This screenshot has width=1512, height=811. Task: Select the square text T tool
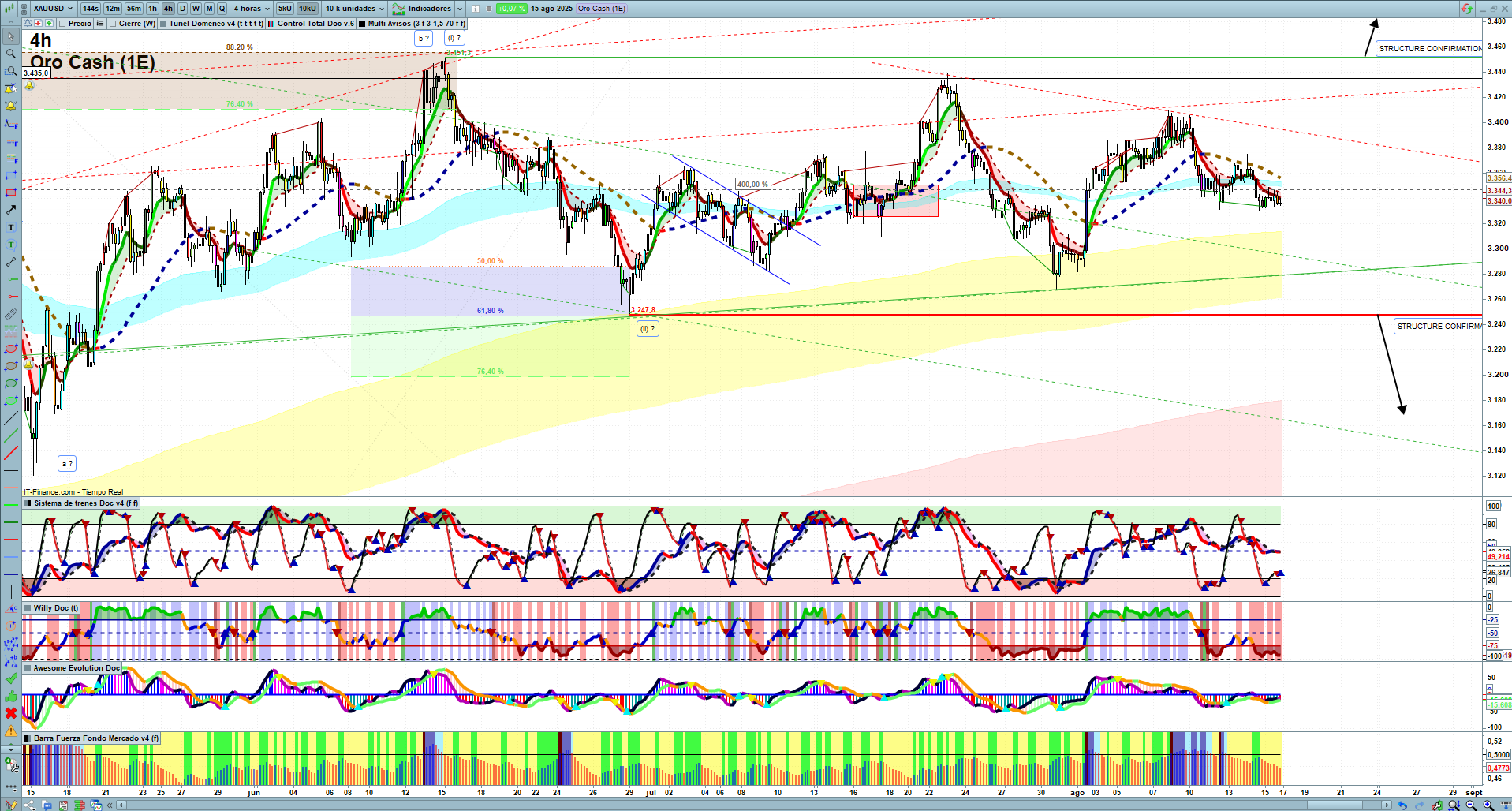11,227
